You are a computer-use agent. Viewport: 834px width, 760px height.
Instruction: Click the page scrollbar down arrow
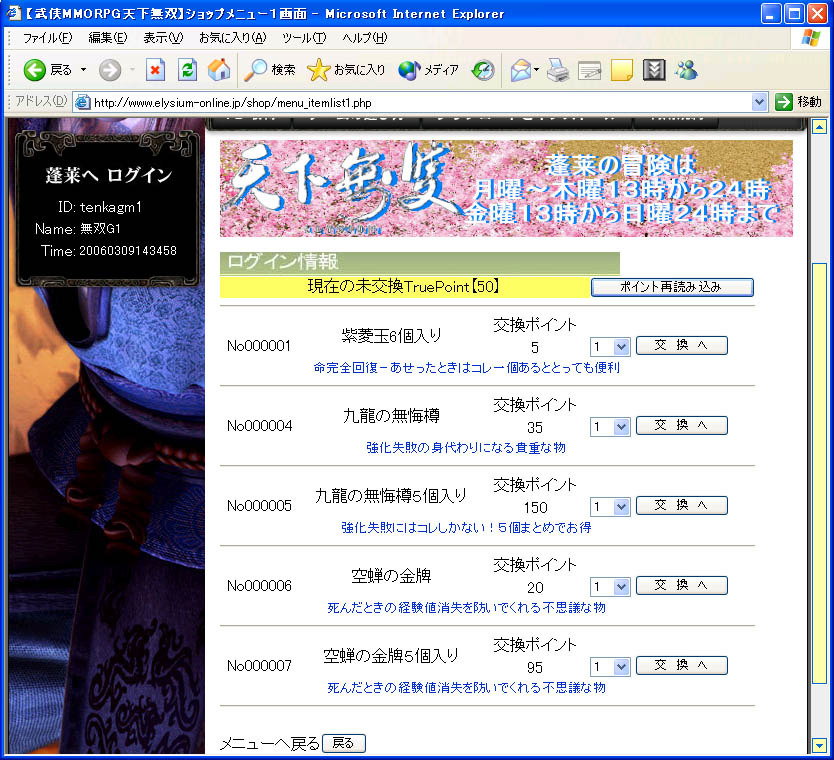point(819,745)
